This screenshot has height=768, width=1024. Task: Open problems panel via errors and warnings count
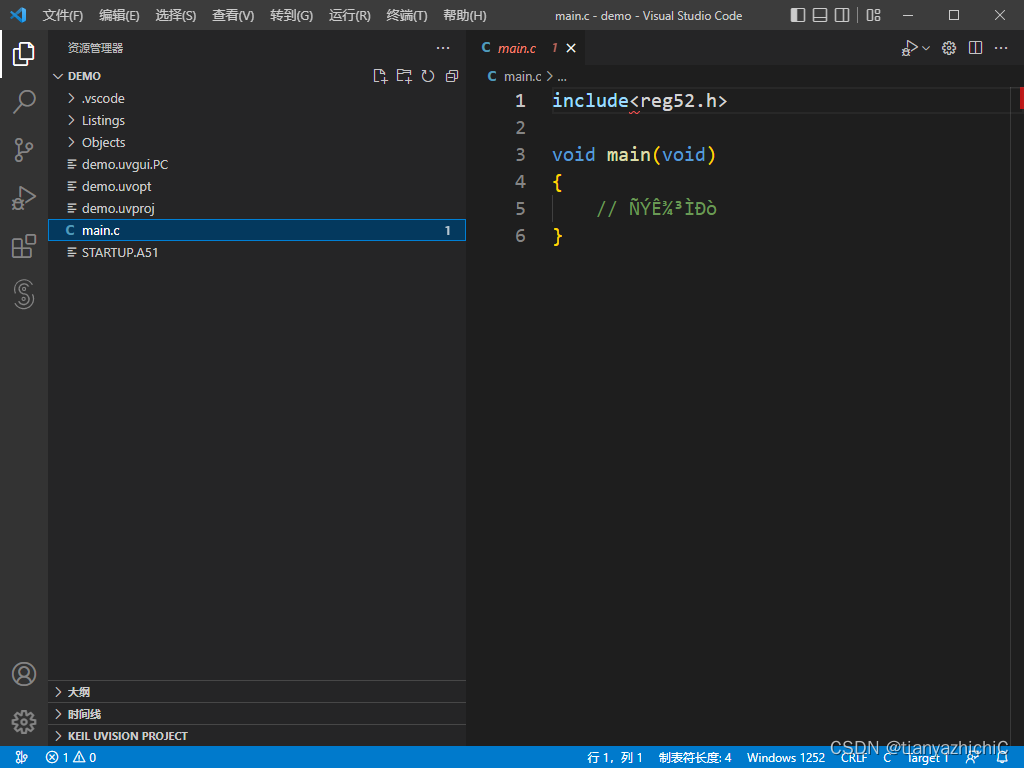click(x=71, y=757)
